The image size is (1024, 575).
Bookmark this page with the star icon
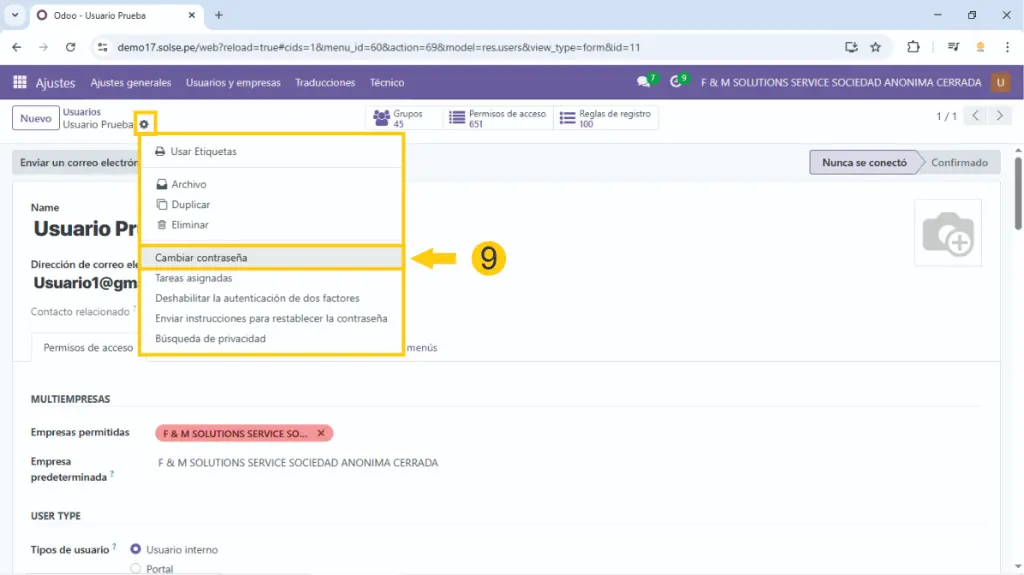click(876, 47)
